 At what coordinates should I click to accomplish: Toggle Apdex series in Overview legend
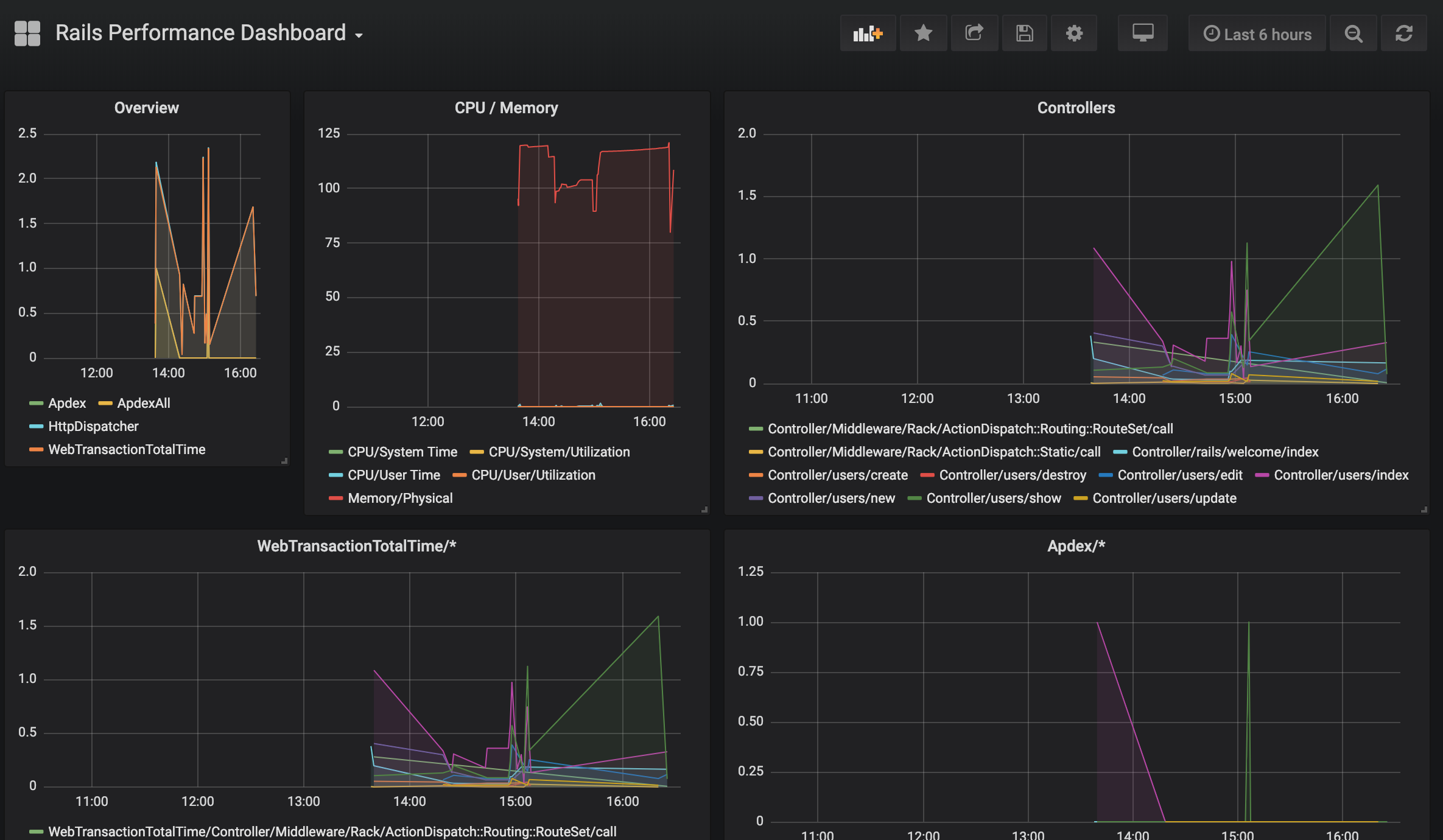coord(67,404)
